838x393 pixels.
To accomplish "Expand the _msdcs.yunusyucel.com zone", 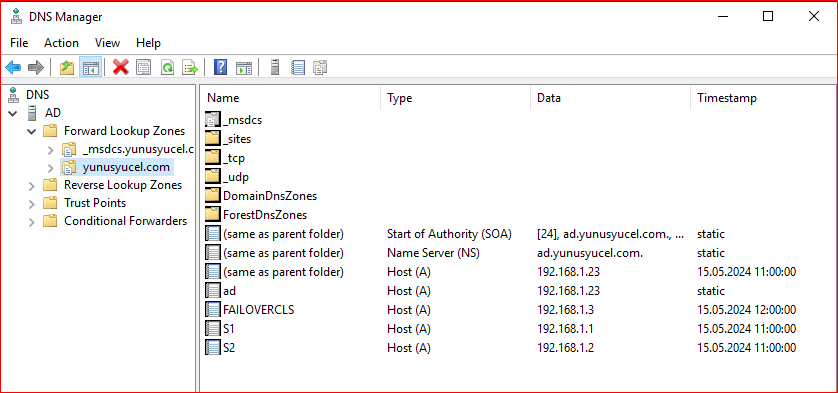I will [51, 149].
